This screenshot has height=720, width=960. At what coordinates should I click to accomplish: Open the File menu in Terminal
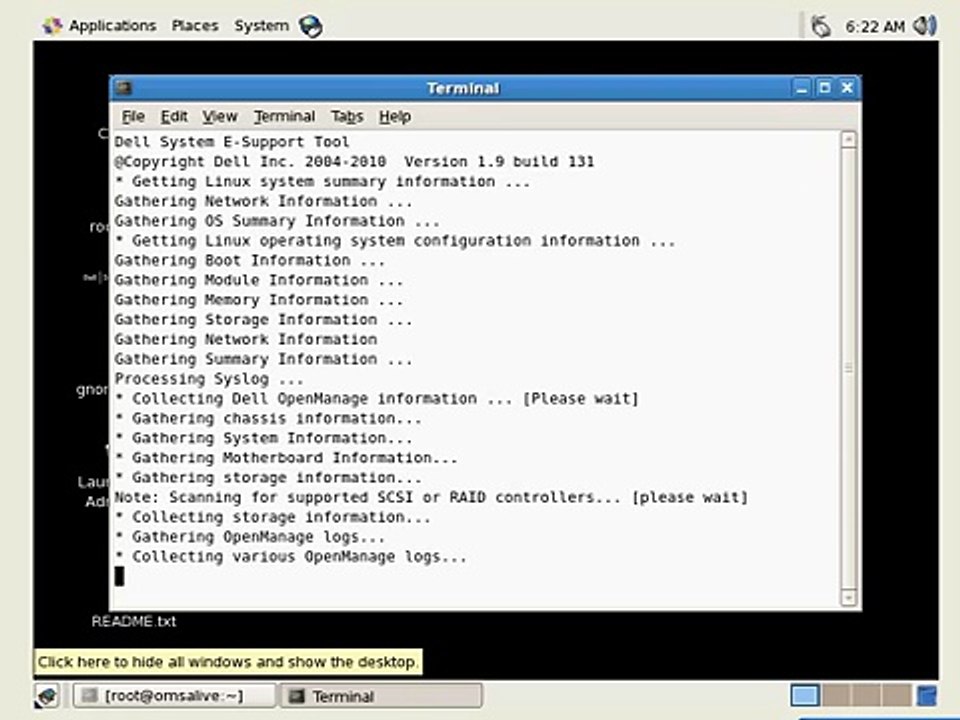133,116
